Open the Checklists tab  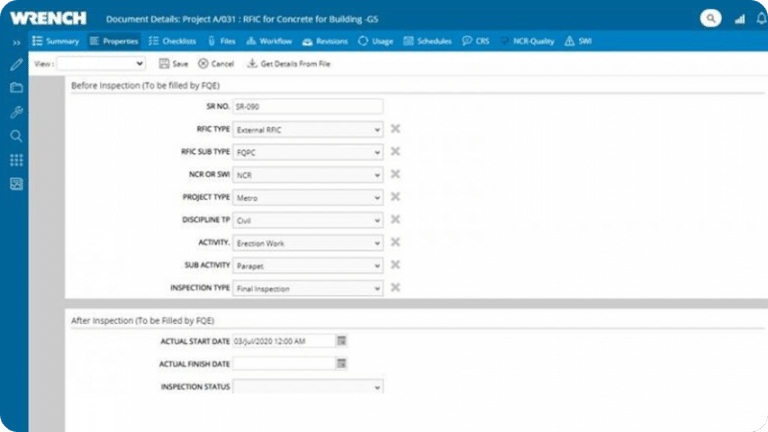[172, 41]
